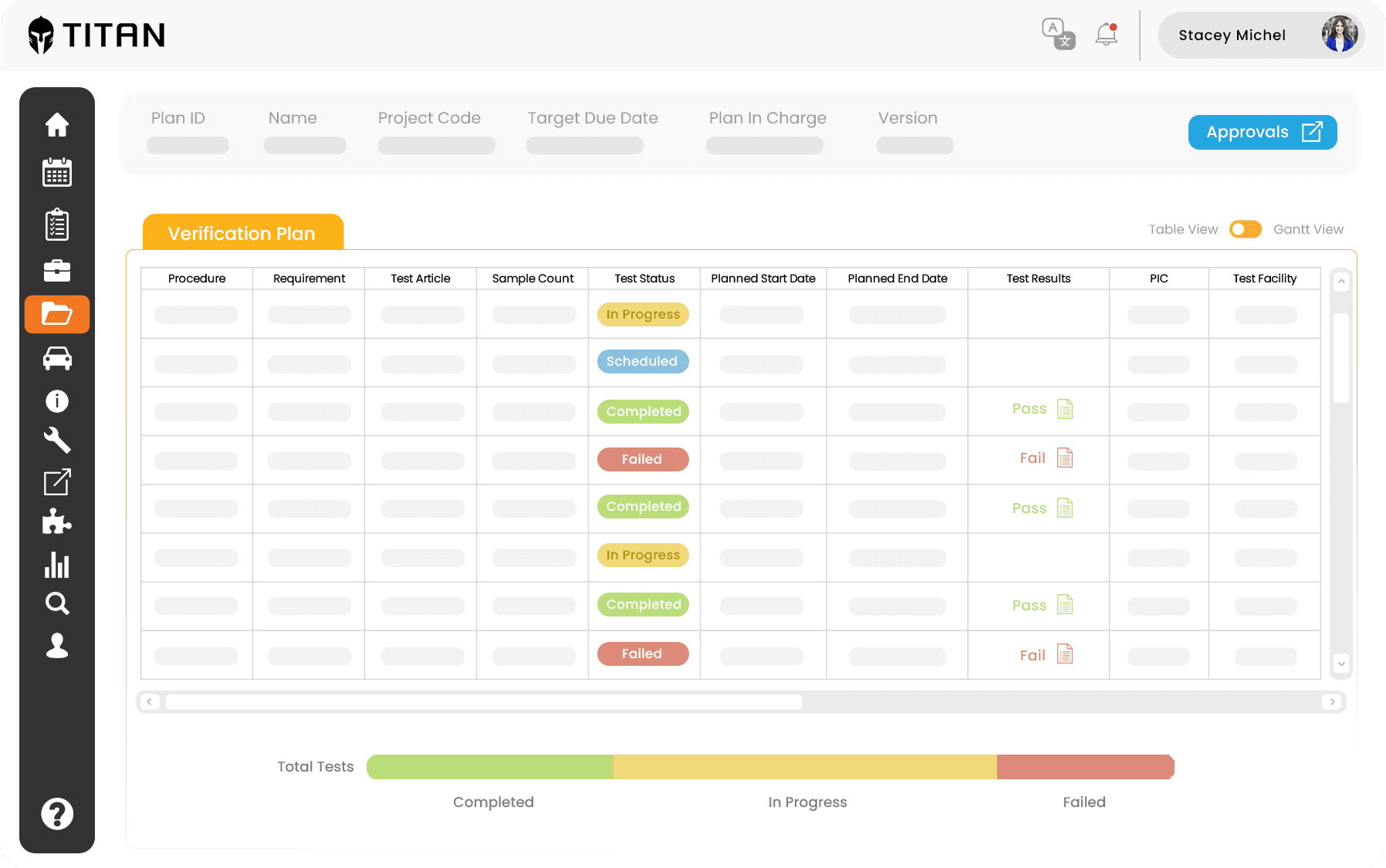
Task: Click the vehicle icon in the sidebar
Action: click(57, 358)
